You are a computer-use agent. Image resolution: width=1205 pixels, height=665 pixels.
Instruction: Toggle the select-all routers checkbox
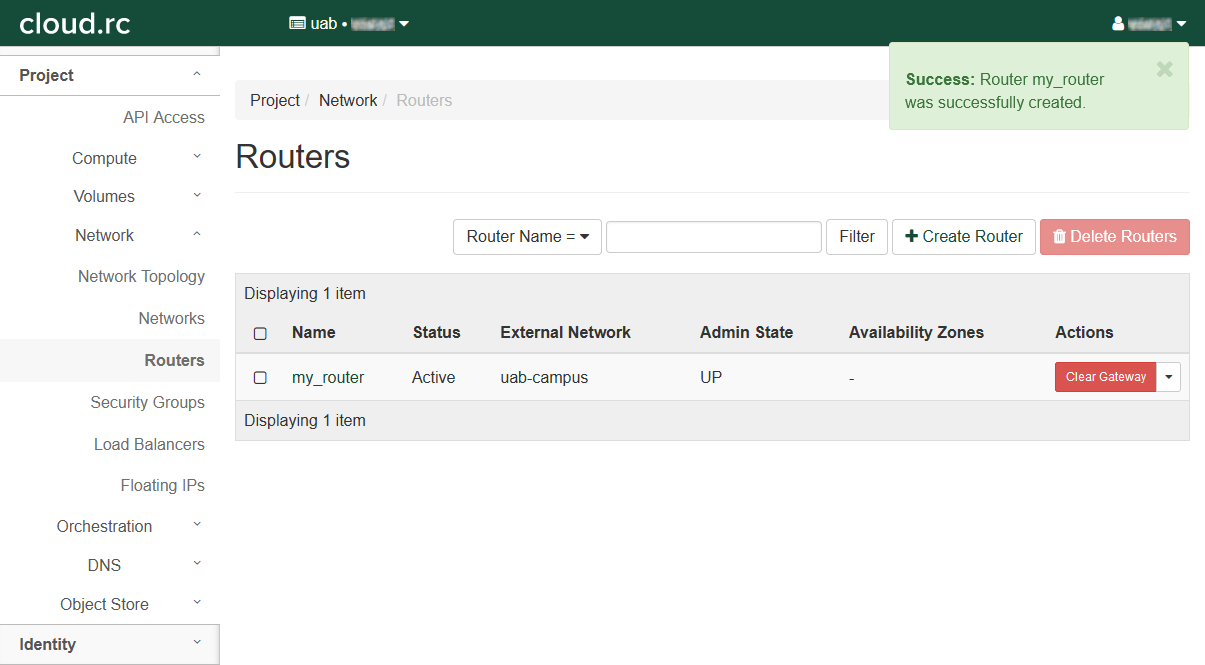point(260,333)
